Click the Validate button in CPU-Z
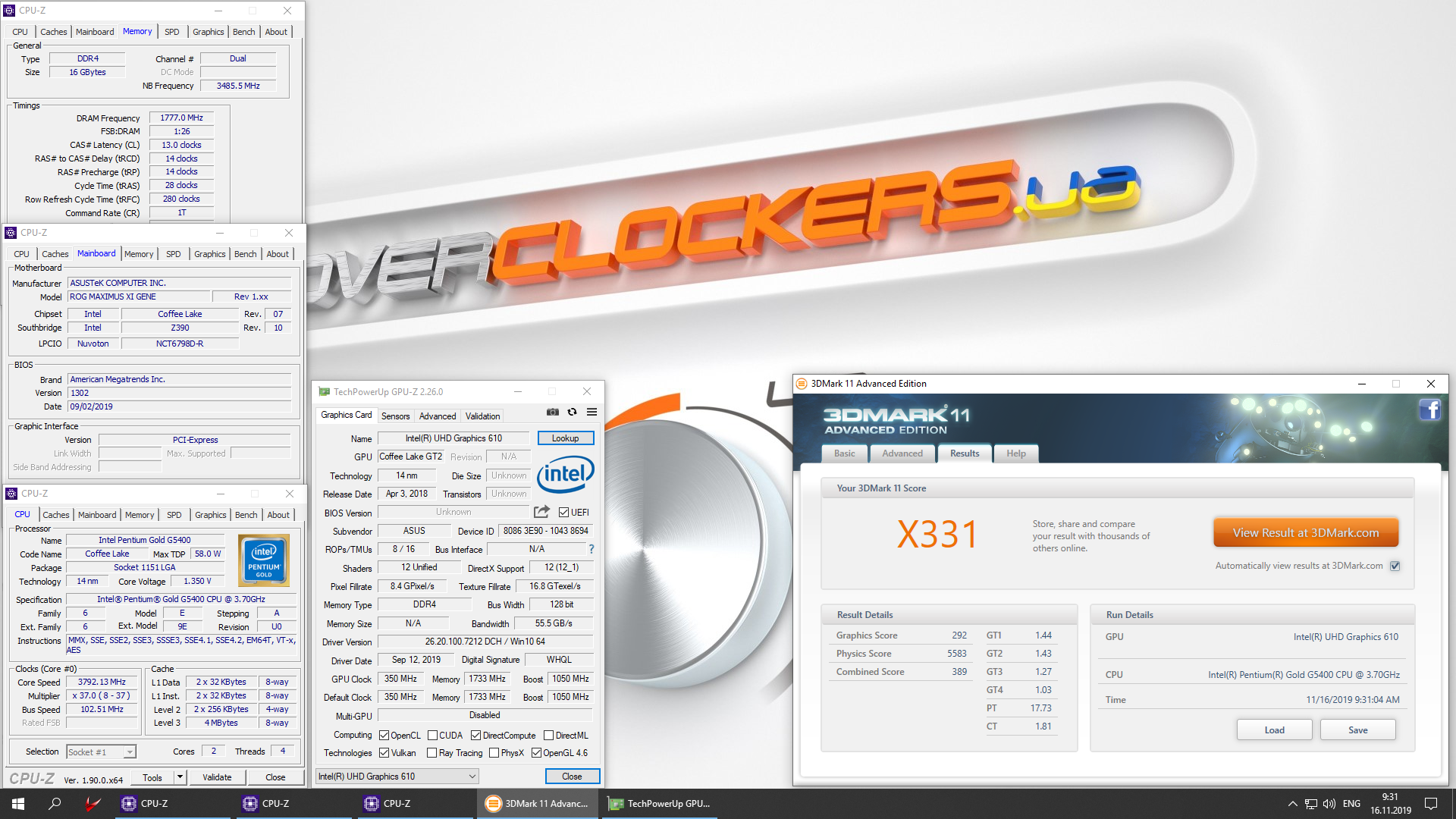Screen dimensions: 1456x819 click(217, 777)
